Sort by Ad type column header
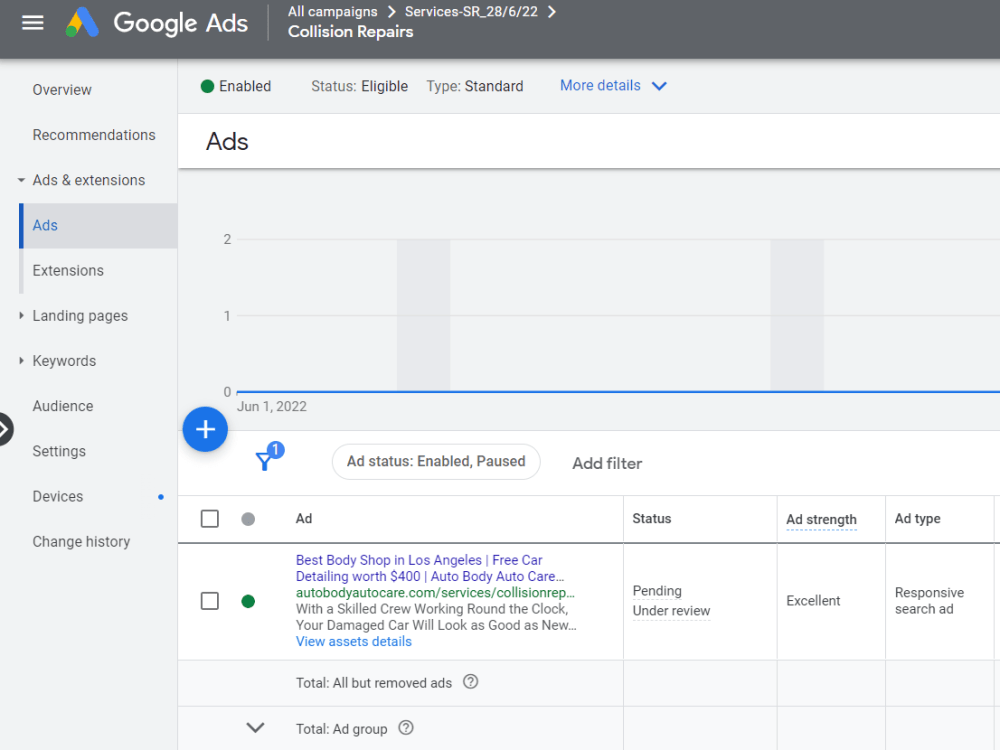This screenshot has height=750, width=1000. [917, 518]
